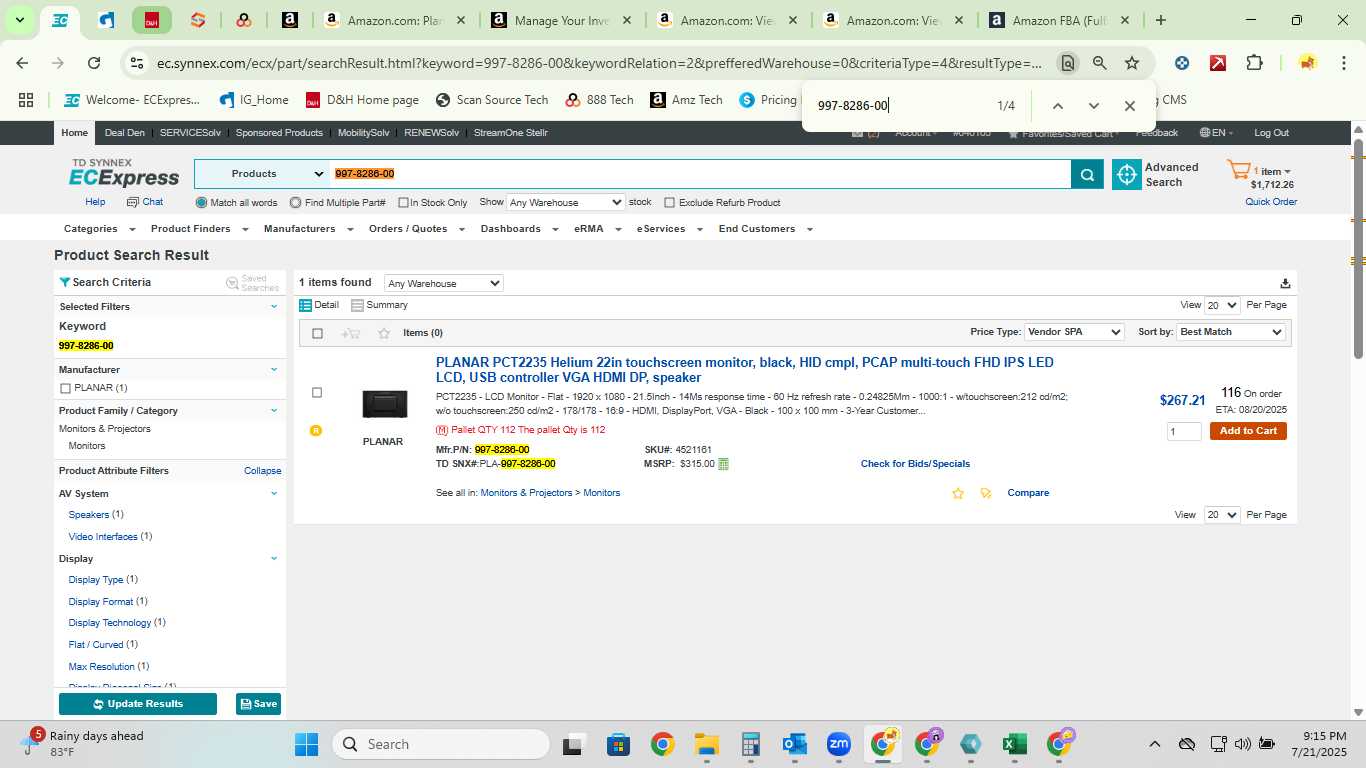
Task: Close the find-in-page bar
Action: [1129, 106]
